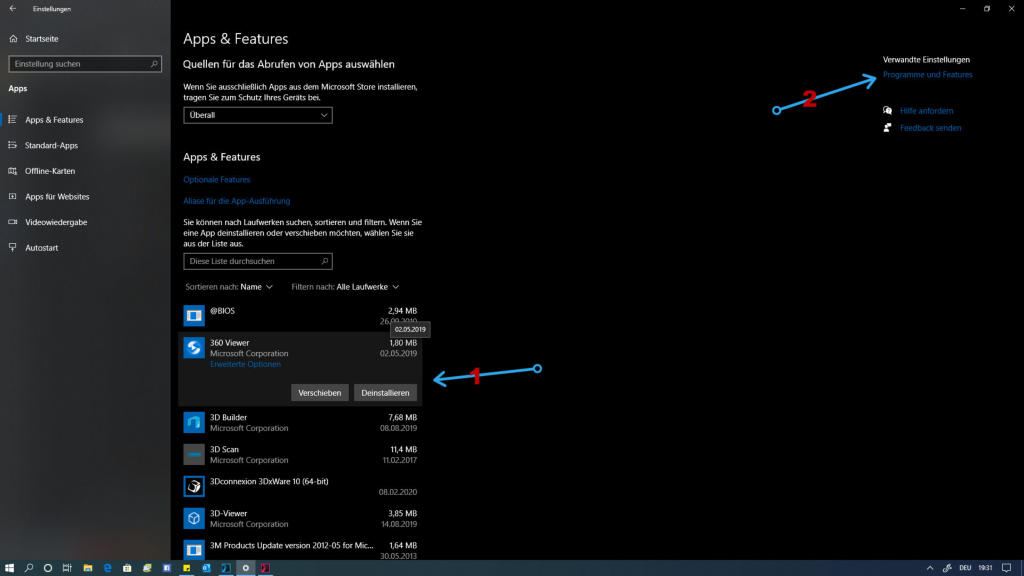The height and width of the screenshot is (576, 1024).
Task: Expand the 'Überall' app source dropdown
Action: point(258,115)
